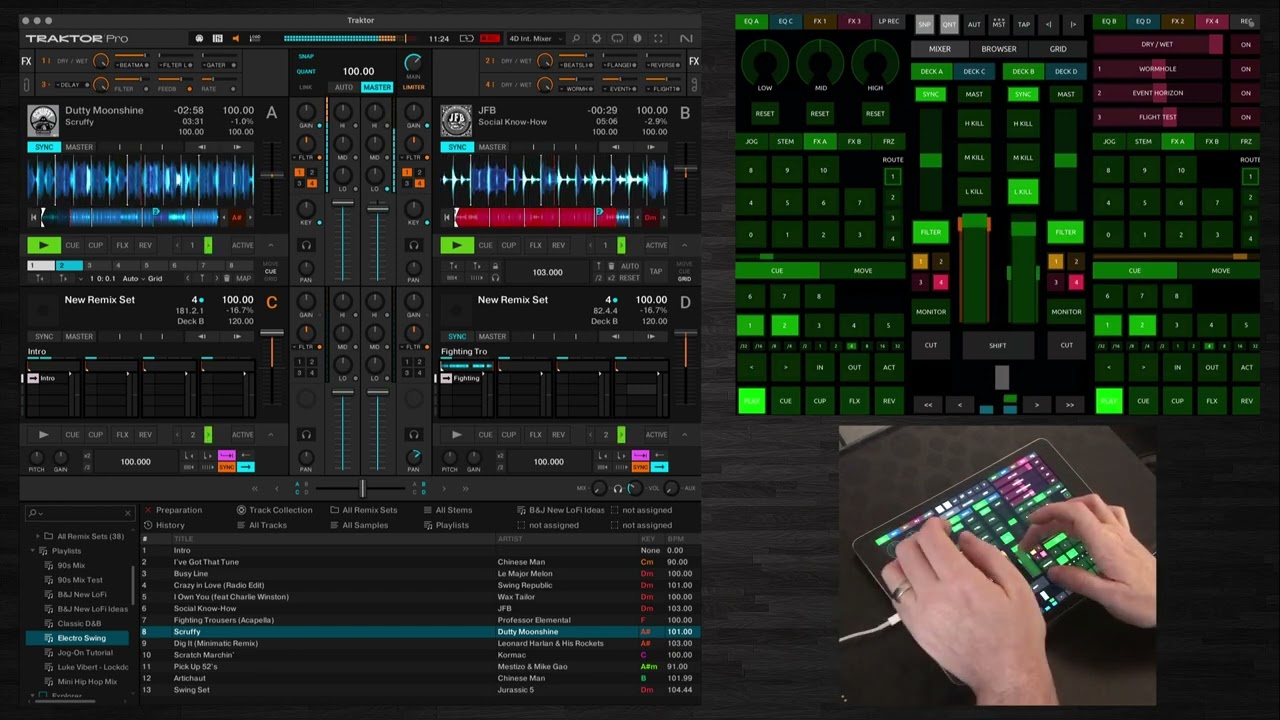
Task: Click the info icon in Traktor's header
Action: (x=637, y=39)
